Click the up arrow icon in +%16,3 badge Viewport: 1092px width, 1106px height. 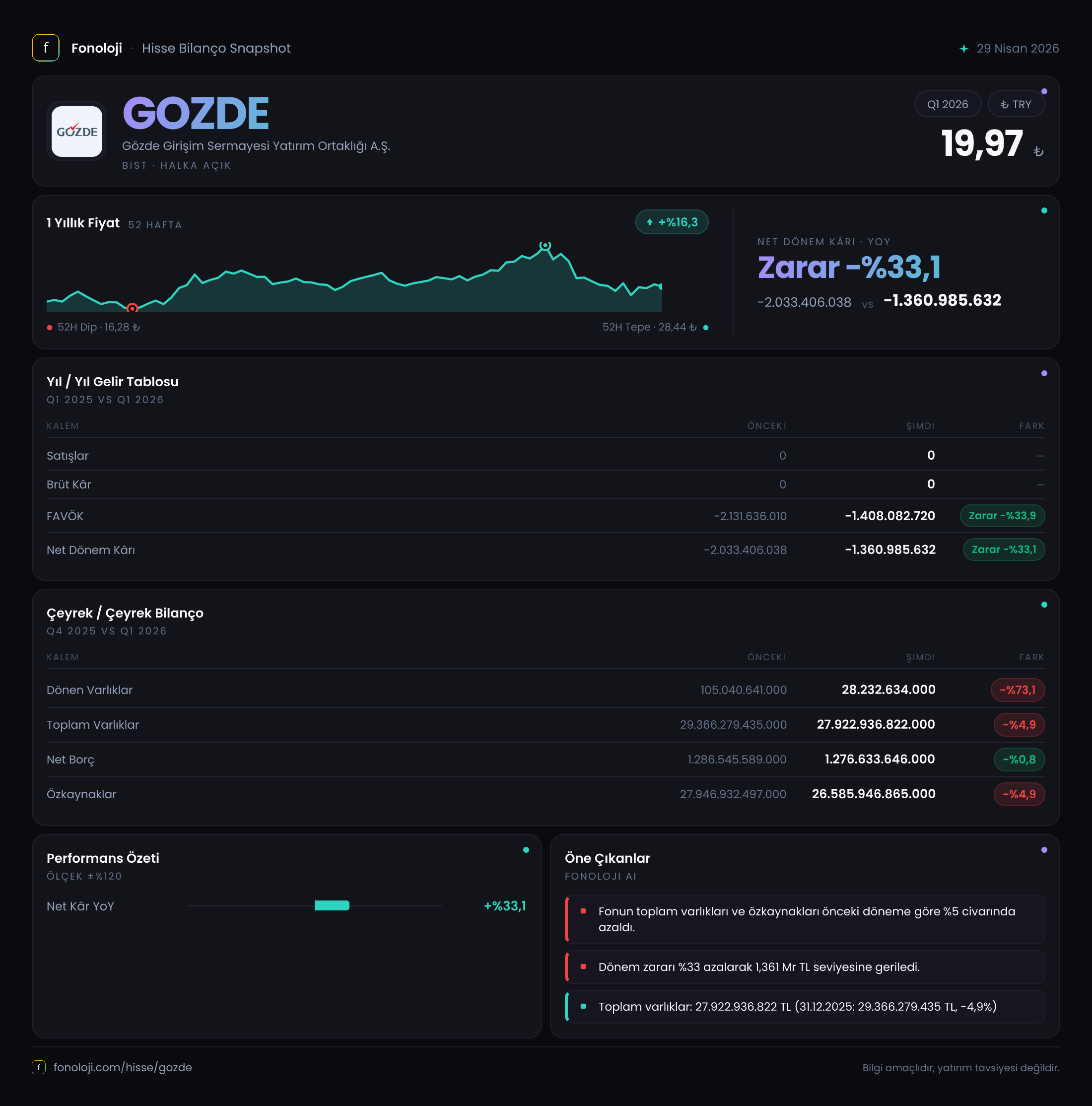pyautogui.click(x=650, y=222)
